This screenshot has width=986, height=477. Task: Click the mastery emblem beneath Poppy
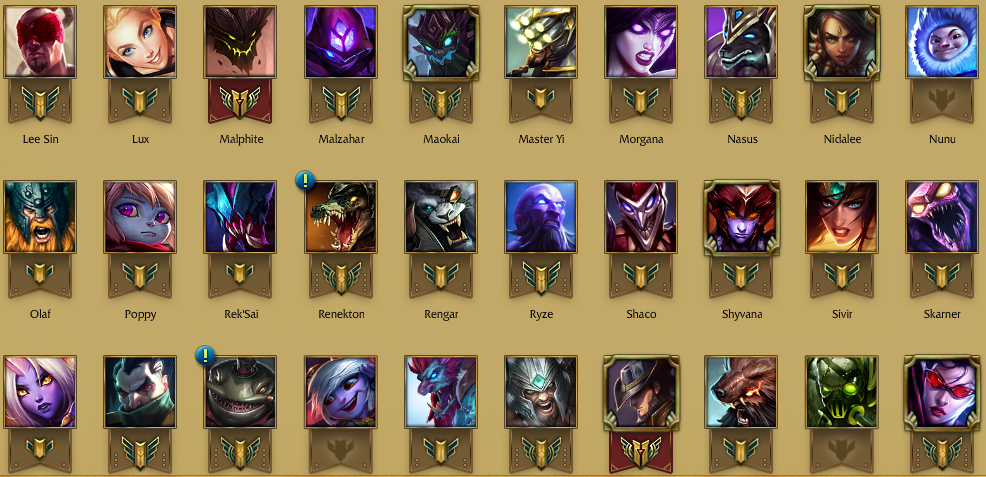(x=140, y=277)
